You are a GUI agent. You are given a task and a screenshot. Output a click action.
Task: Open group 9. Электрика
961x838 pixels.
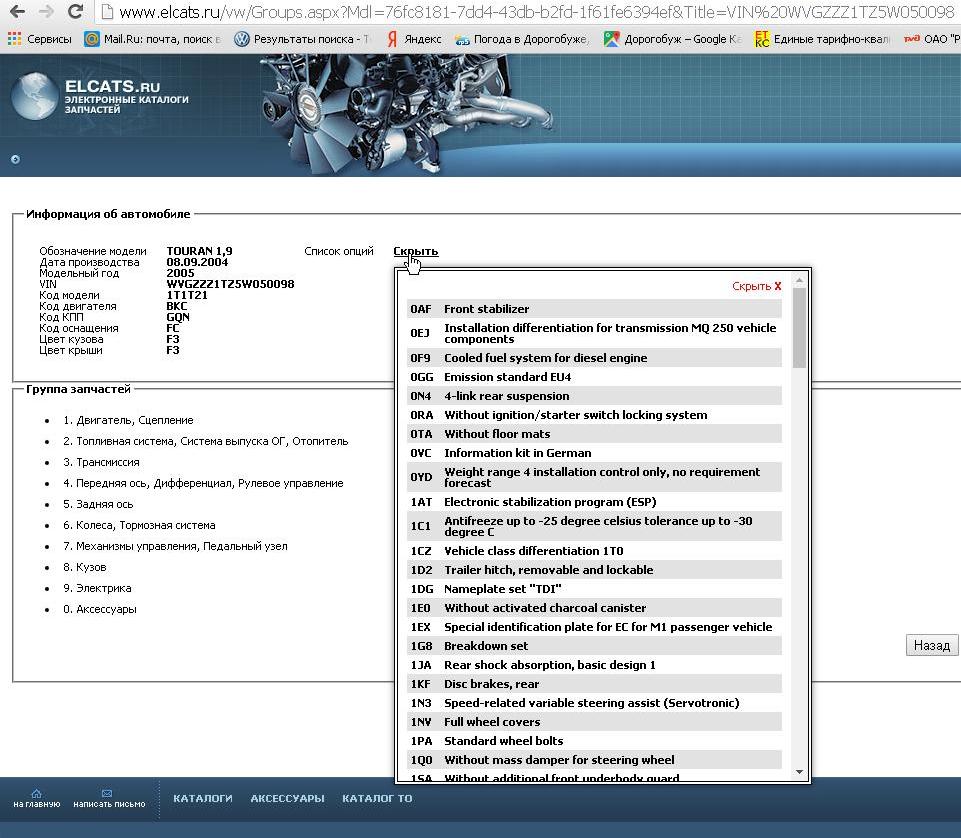97,589
